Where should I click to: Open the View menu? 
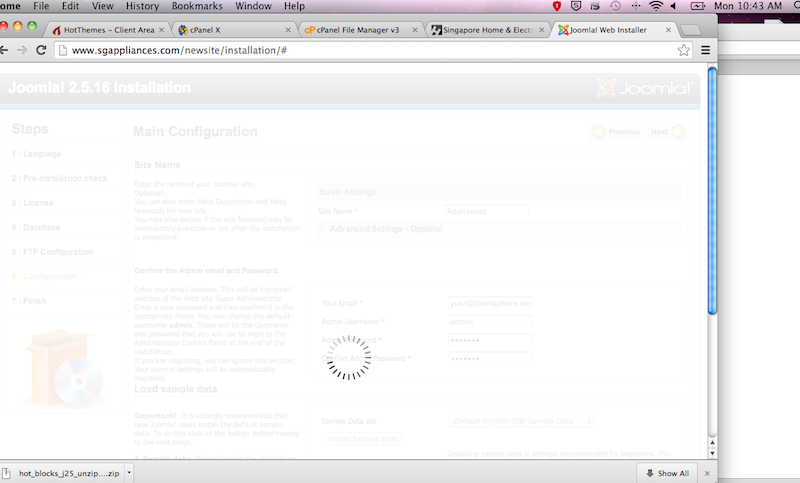click(102, 6)
